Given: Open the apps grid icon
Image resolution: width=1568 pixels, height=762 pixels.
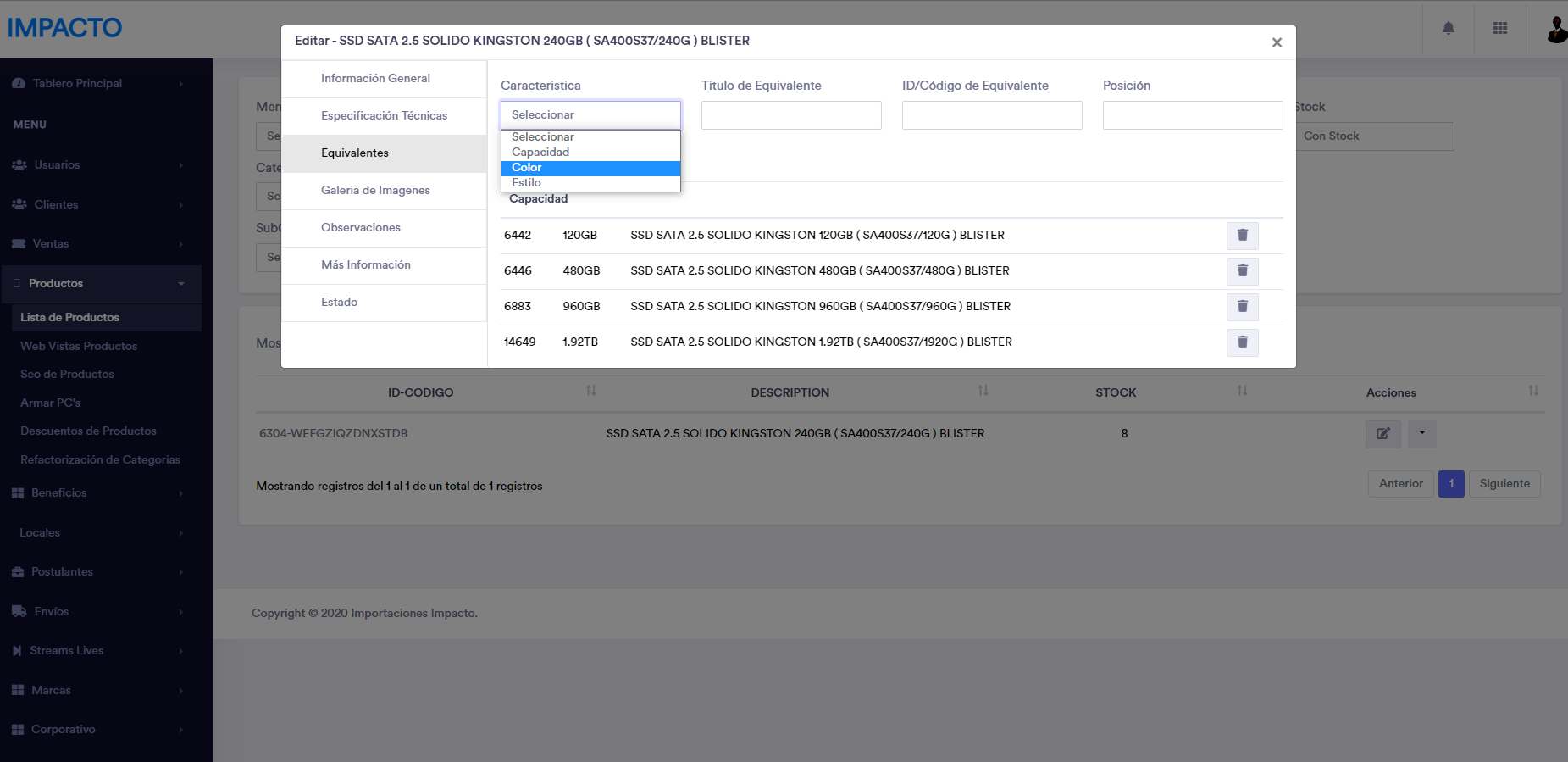Looking at the screenshot, I should coord(1500,28).
